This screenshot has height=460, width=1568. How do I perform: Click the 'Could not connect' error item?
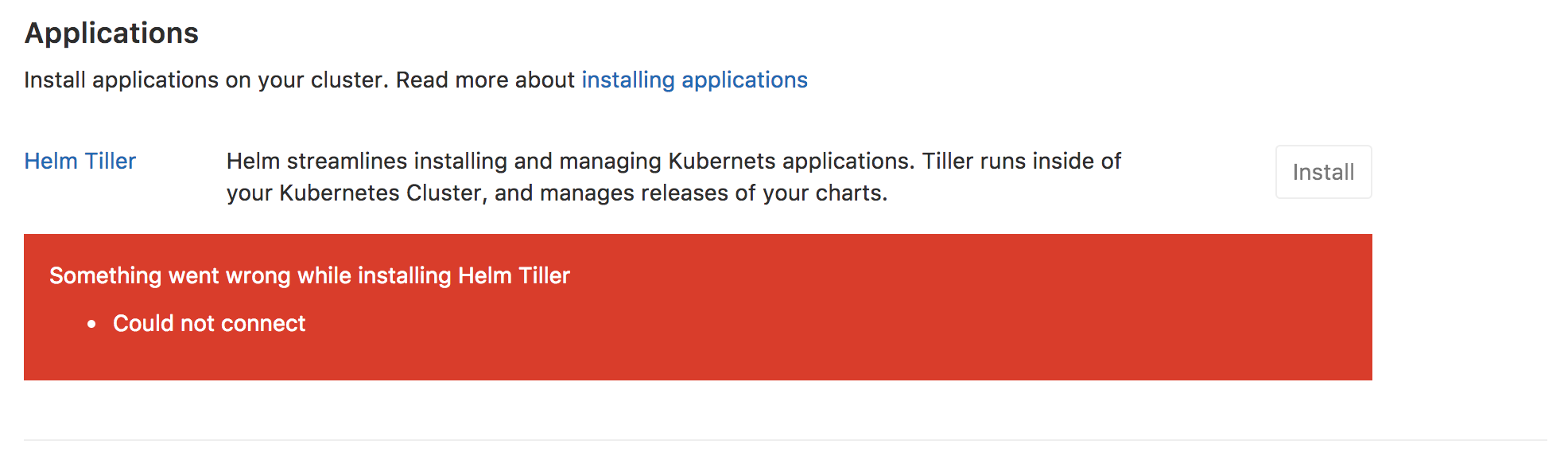tap(209, 323)
